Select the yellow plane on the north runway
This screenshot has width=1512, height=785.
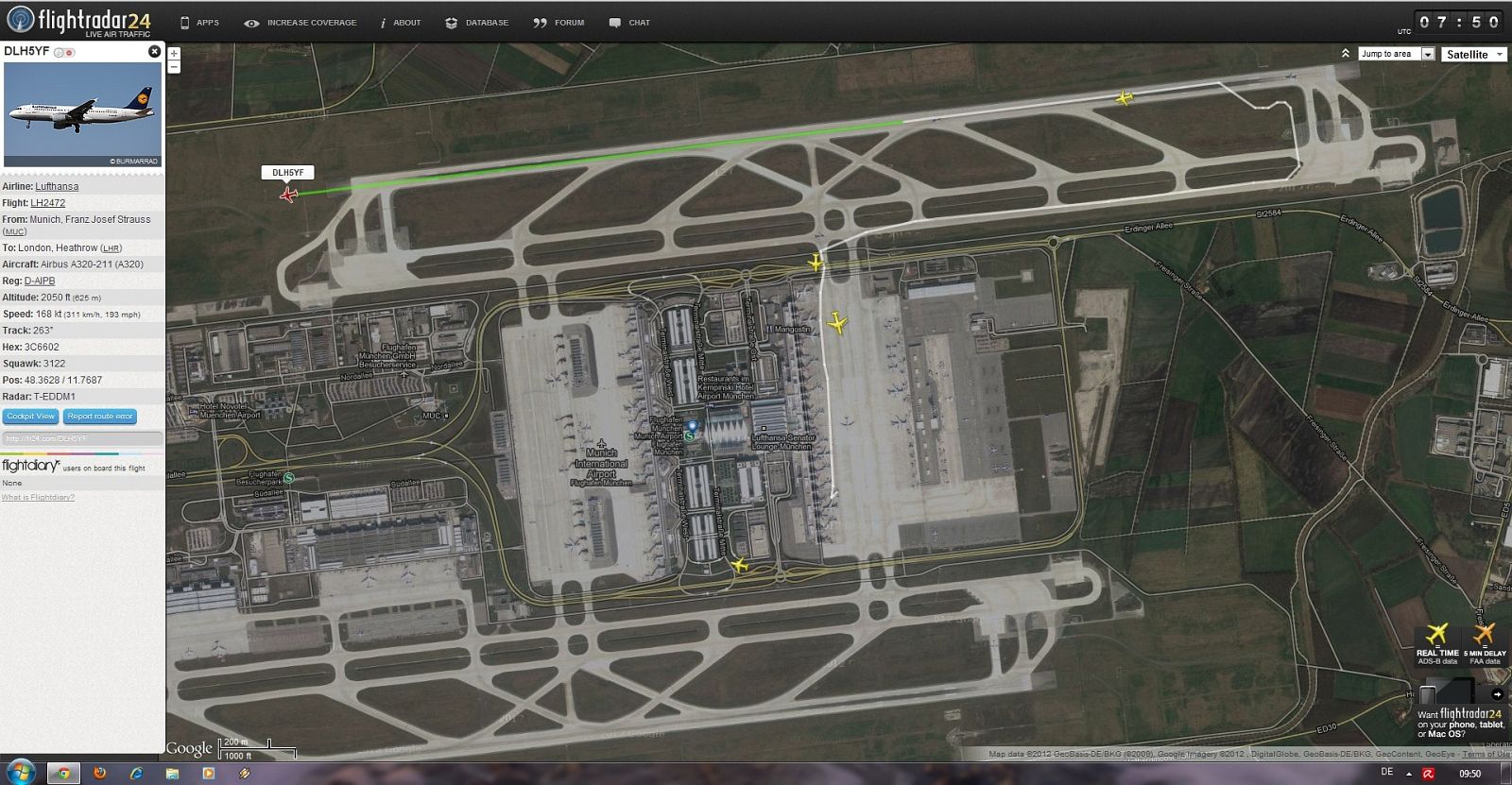click(1124, 97)
